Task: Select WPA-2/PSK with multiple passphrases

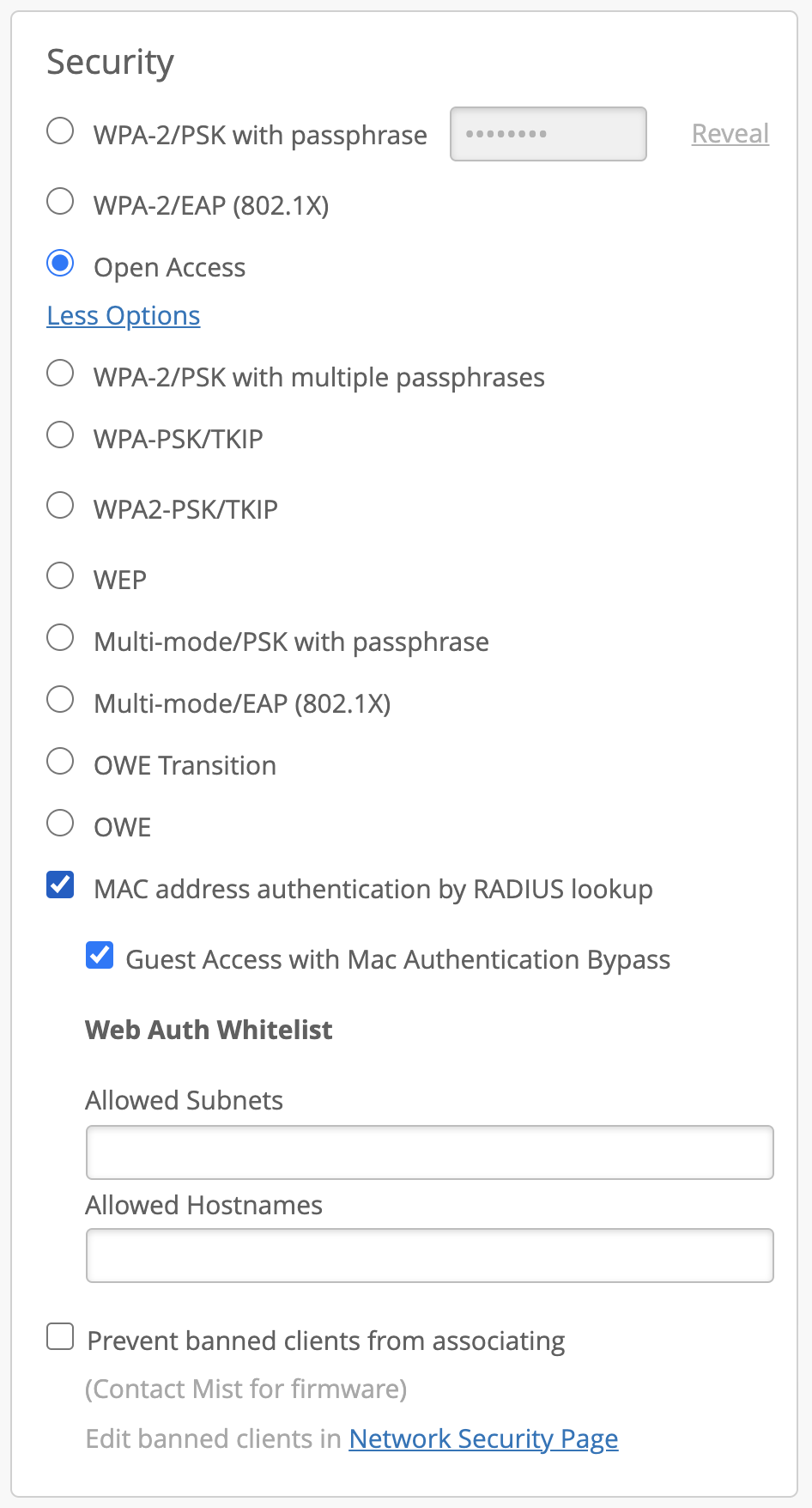Action: pyautogui.click(x=60, y=374)
